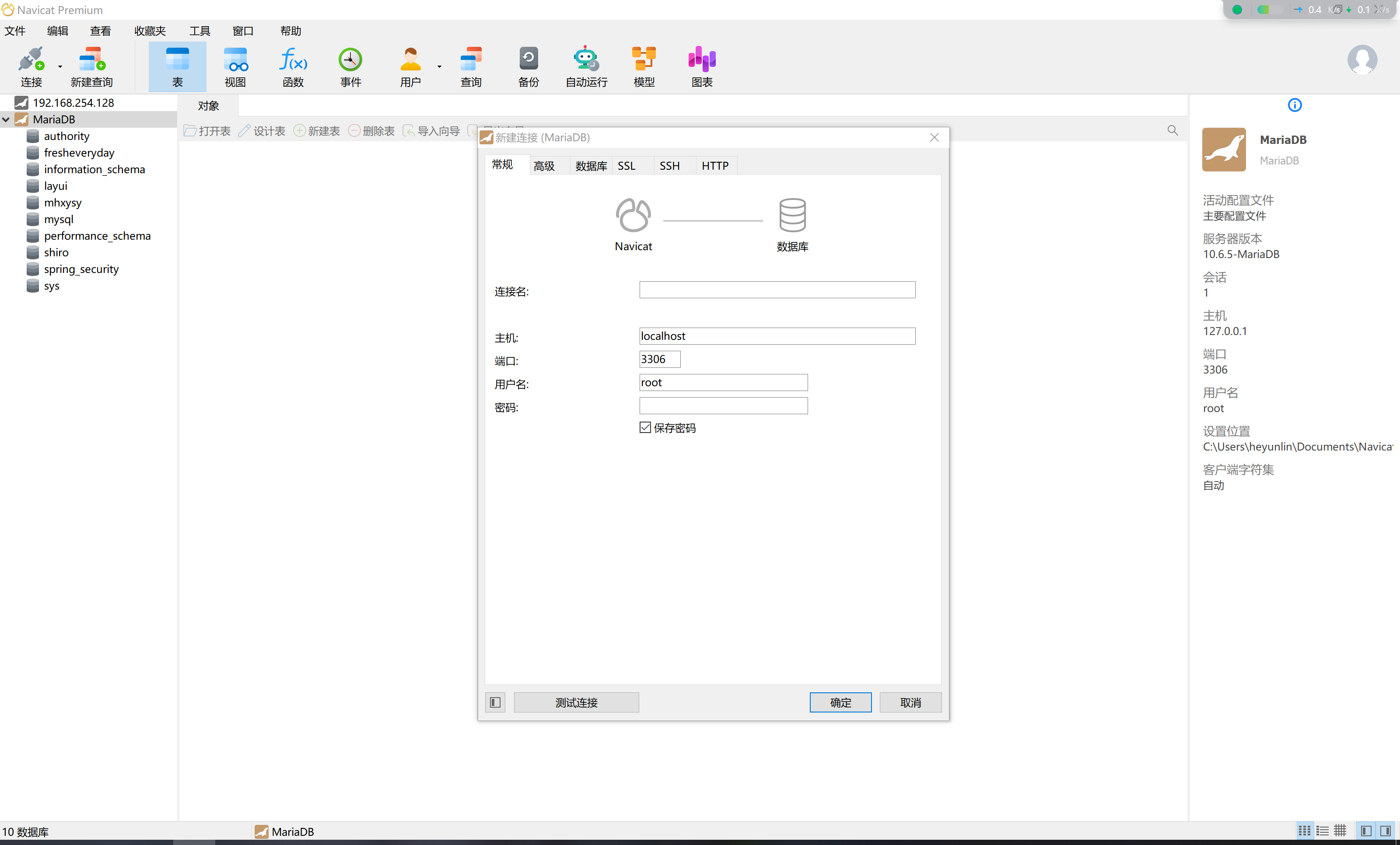
Task: Select the sys database
Action: click(52, 286)
